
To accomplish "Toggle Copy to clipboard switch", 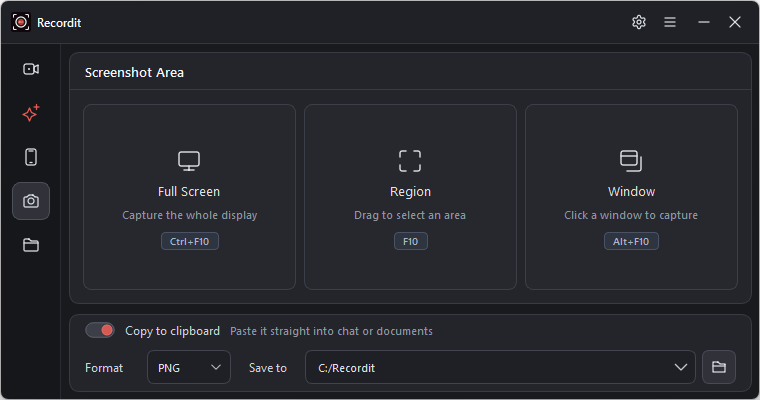I will point(100,331).
